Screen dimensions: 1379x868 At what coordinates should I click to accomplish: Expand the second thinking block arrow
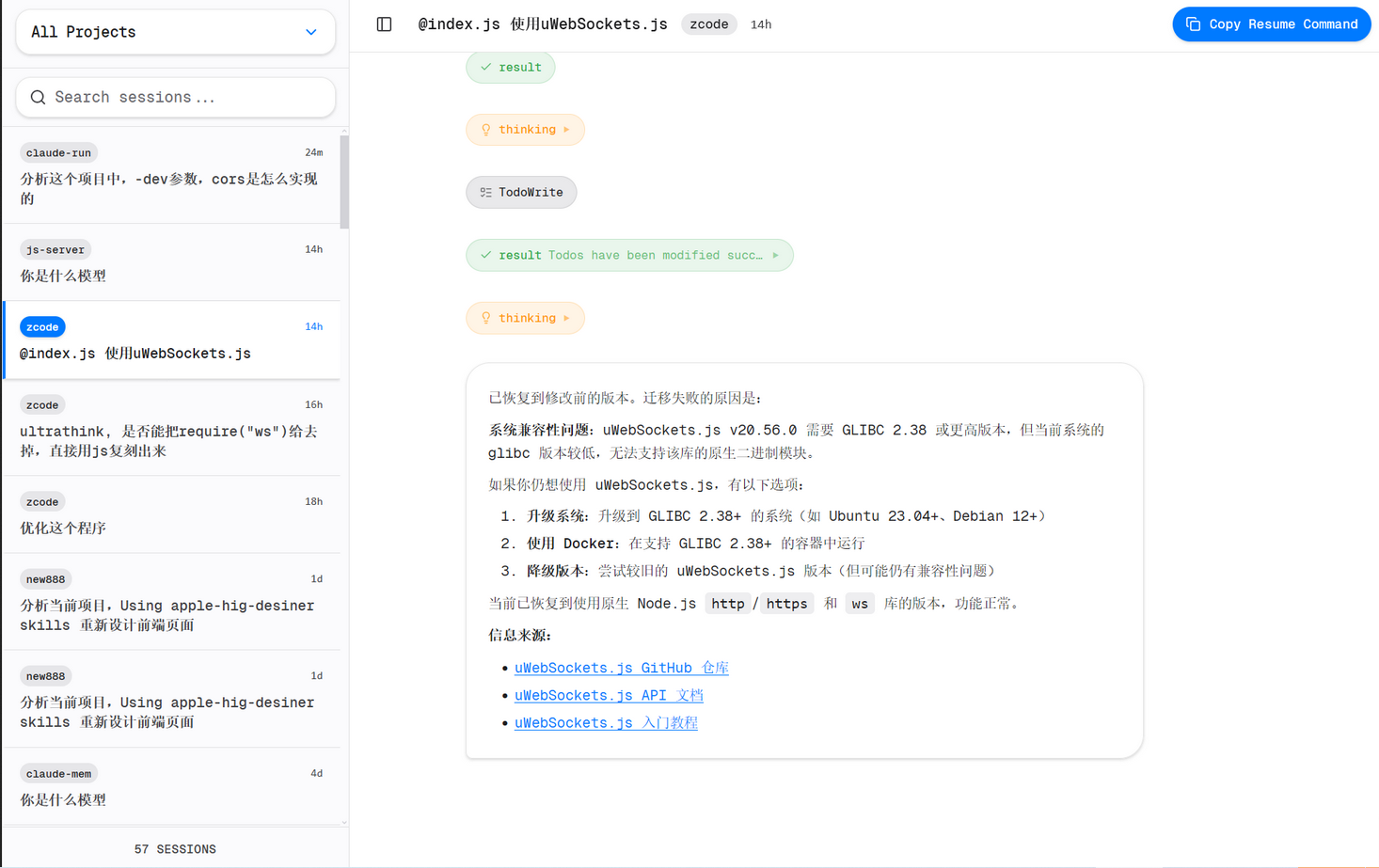[x=567, y=318]
